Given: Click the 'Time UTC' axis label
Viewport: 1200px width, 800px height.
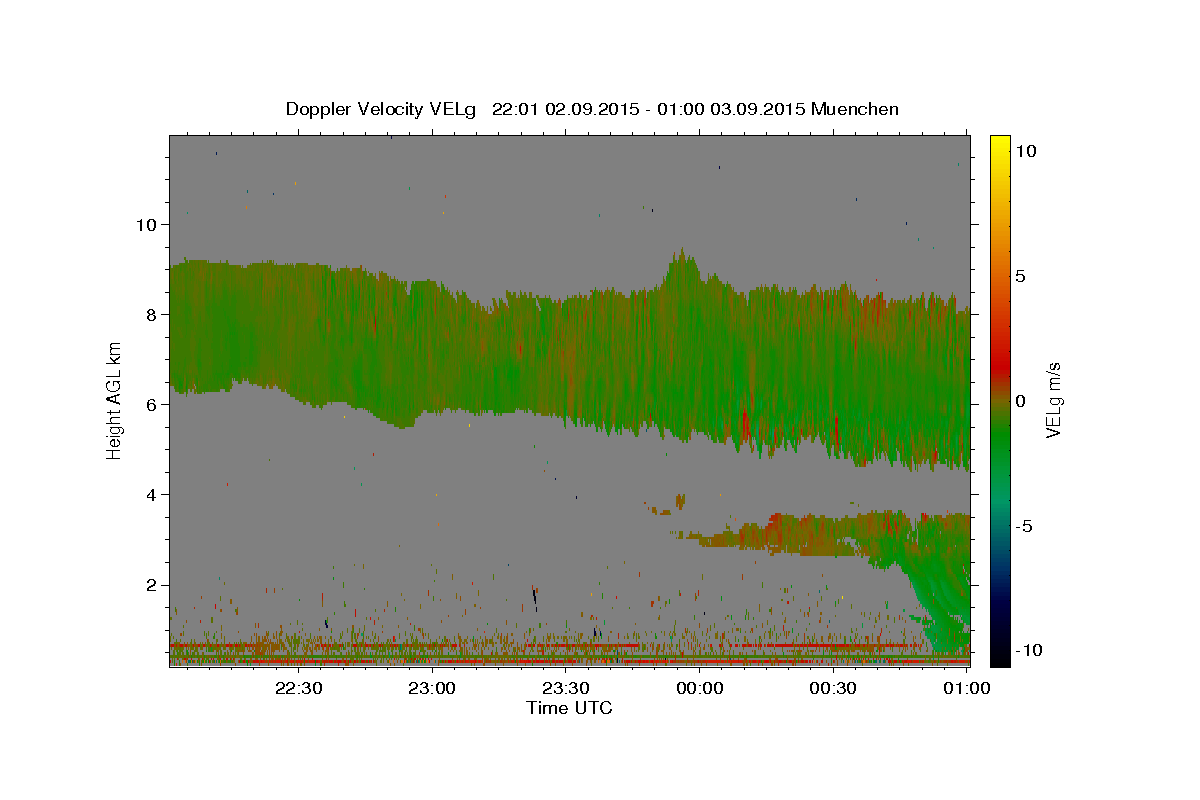Looking at the screenshot, I should [x=569, y=708].
